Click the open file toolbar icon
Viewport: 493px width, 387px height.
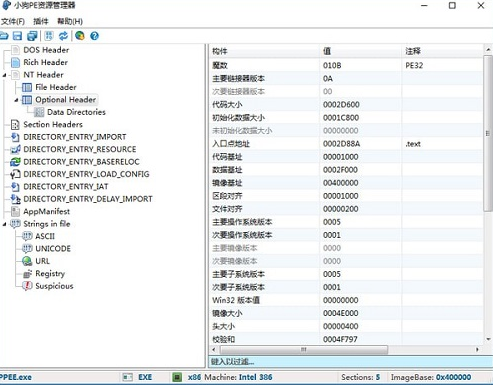(3, 36)
